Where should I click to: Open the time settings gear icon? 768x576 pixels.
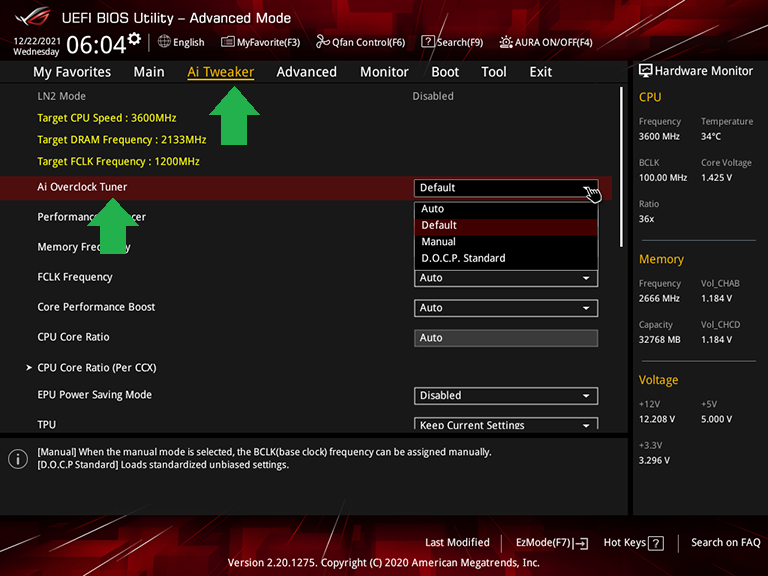[134, 39]
